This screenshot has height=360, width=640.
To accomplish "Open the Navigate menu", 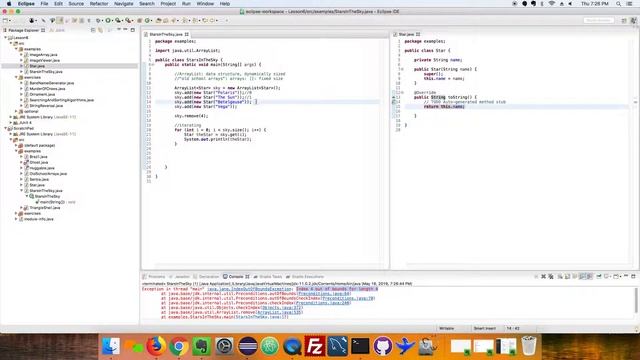I will (124, 4).
